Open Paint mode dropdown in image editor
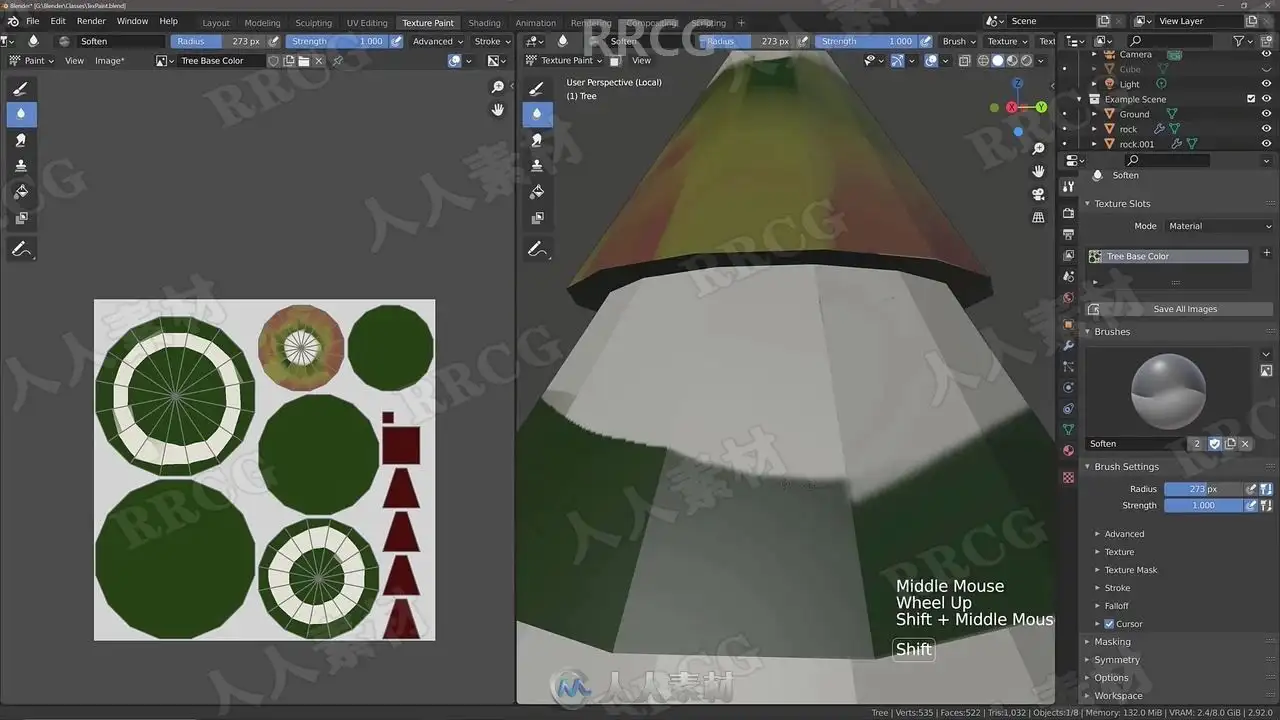This screenshot has width=1280, height=720. tap(32, 61)
